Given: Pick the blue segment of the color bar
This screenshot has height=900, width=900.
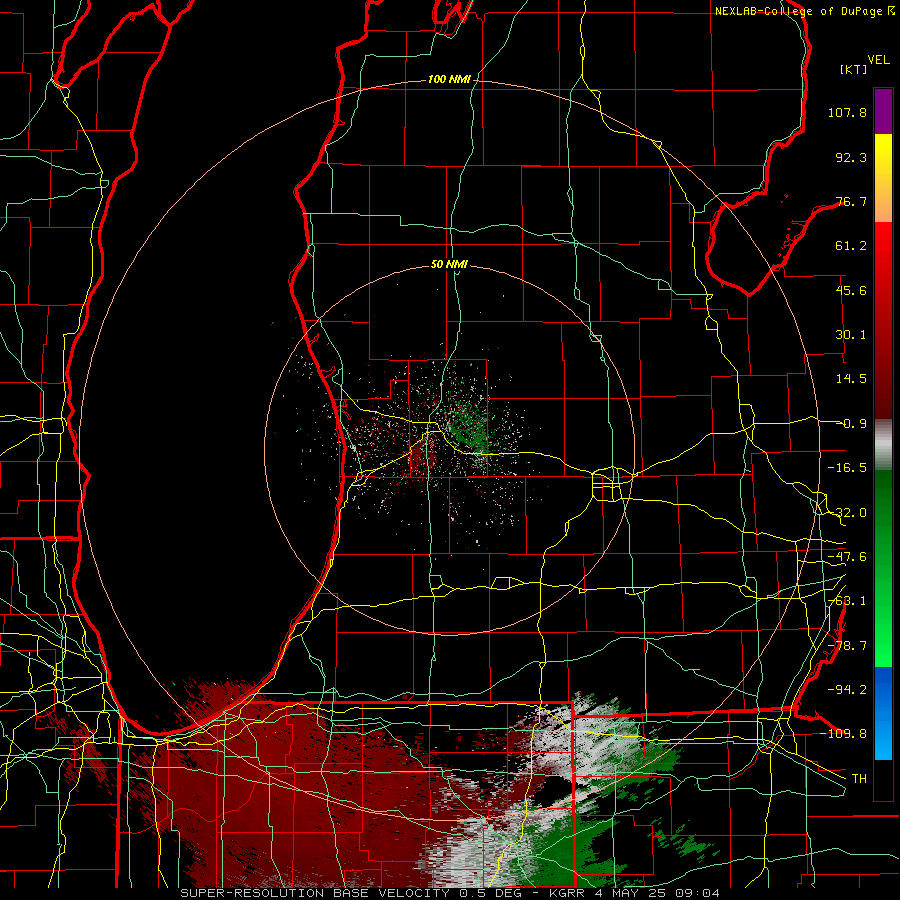Looking at the screenshot, I should tap(883, 713).
